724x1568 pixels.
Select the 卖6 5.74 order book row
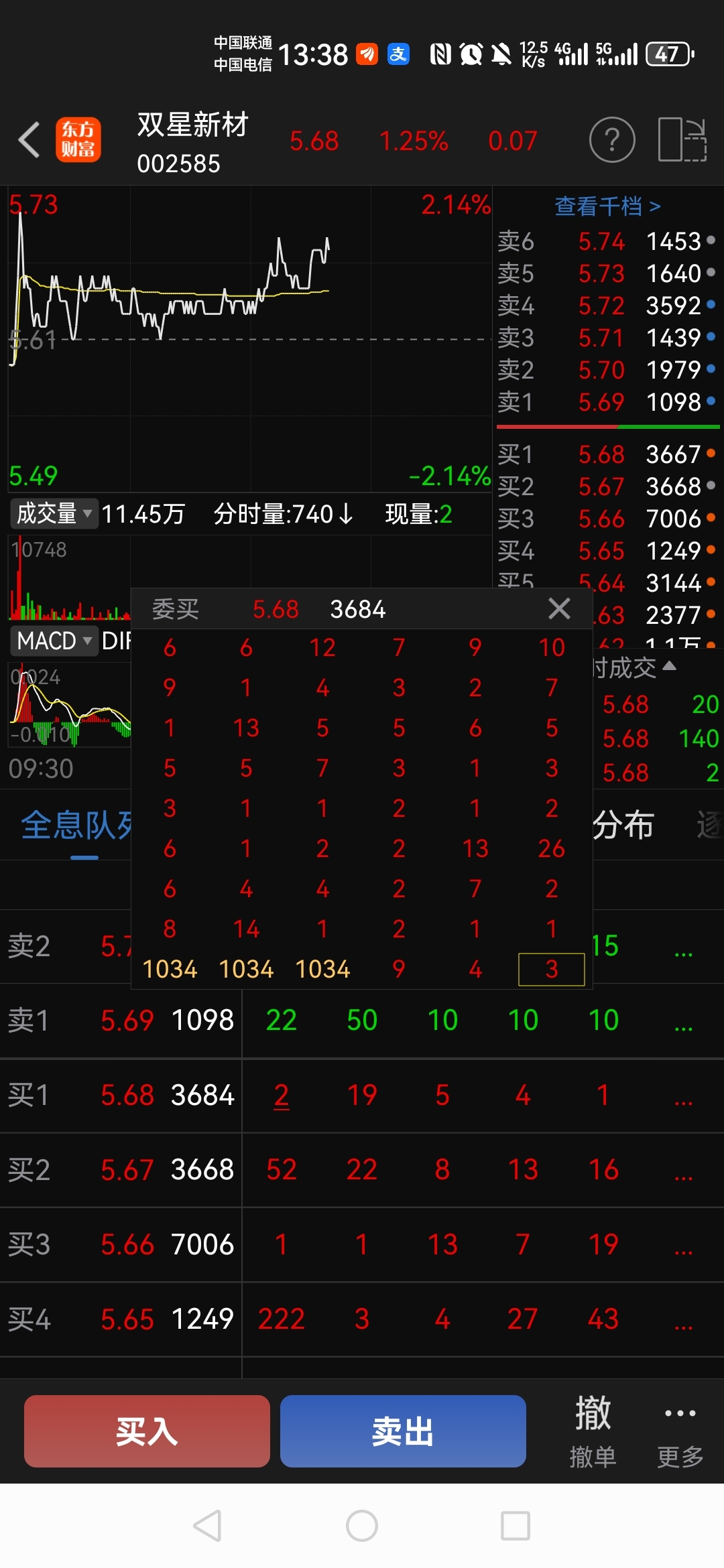607,241
